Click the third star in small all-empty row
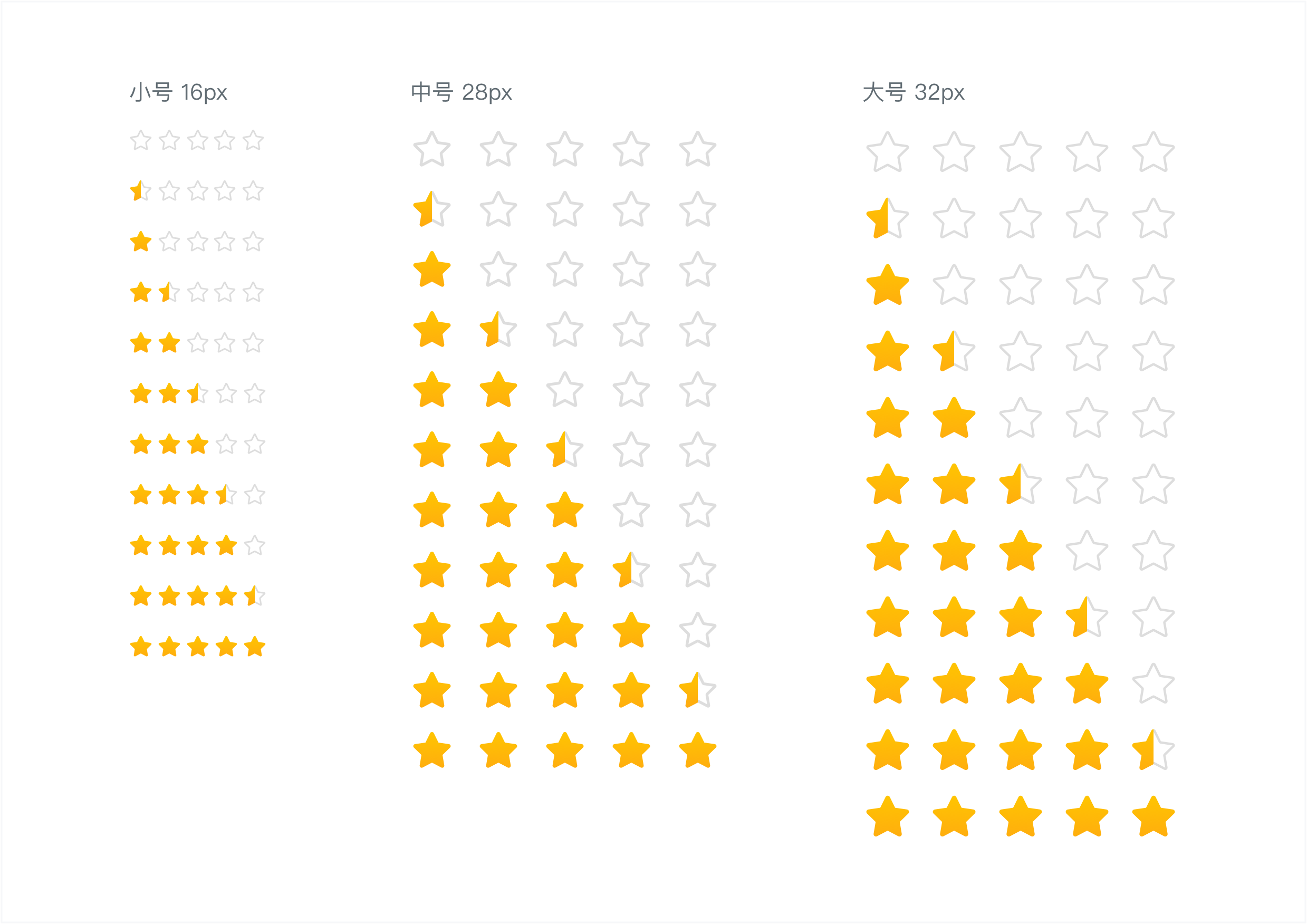 pos(198,140)
